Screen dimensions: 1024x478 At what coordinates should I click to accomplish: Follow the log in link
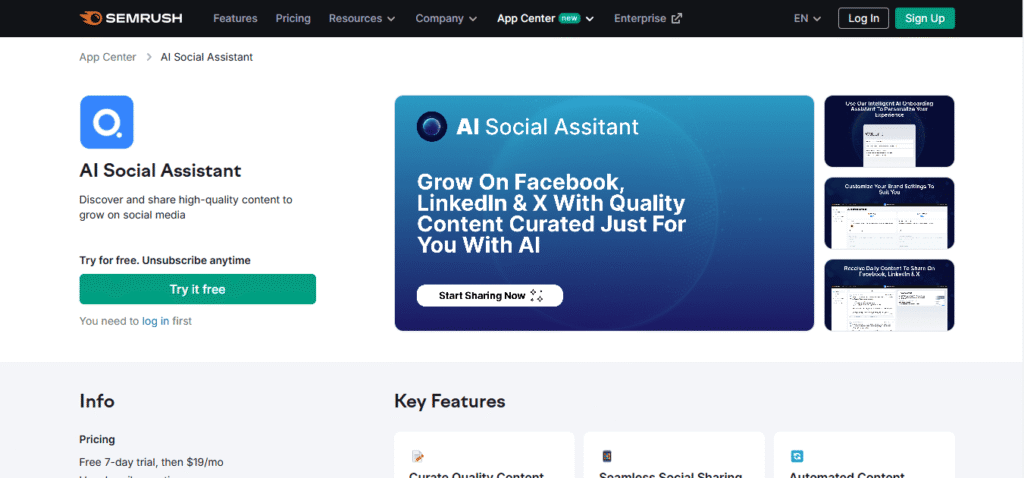(x=155, y=321)
